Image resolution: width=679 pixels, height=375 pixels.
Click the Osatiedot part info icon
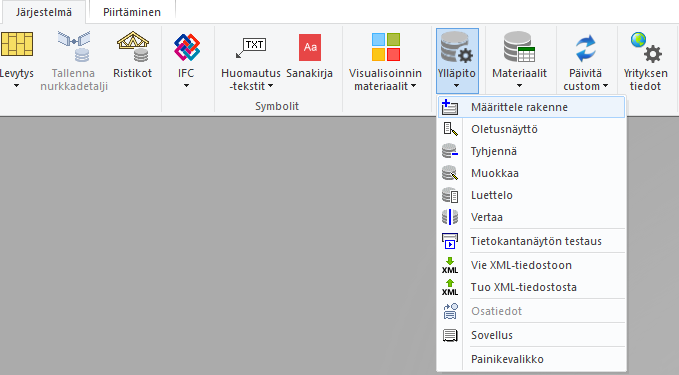click(x=450, y=311)
